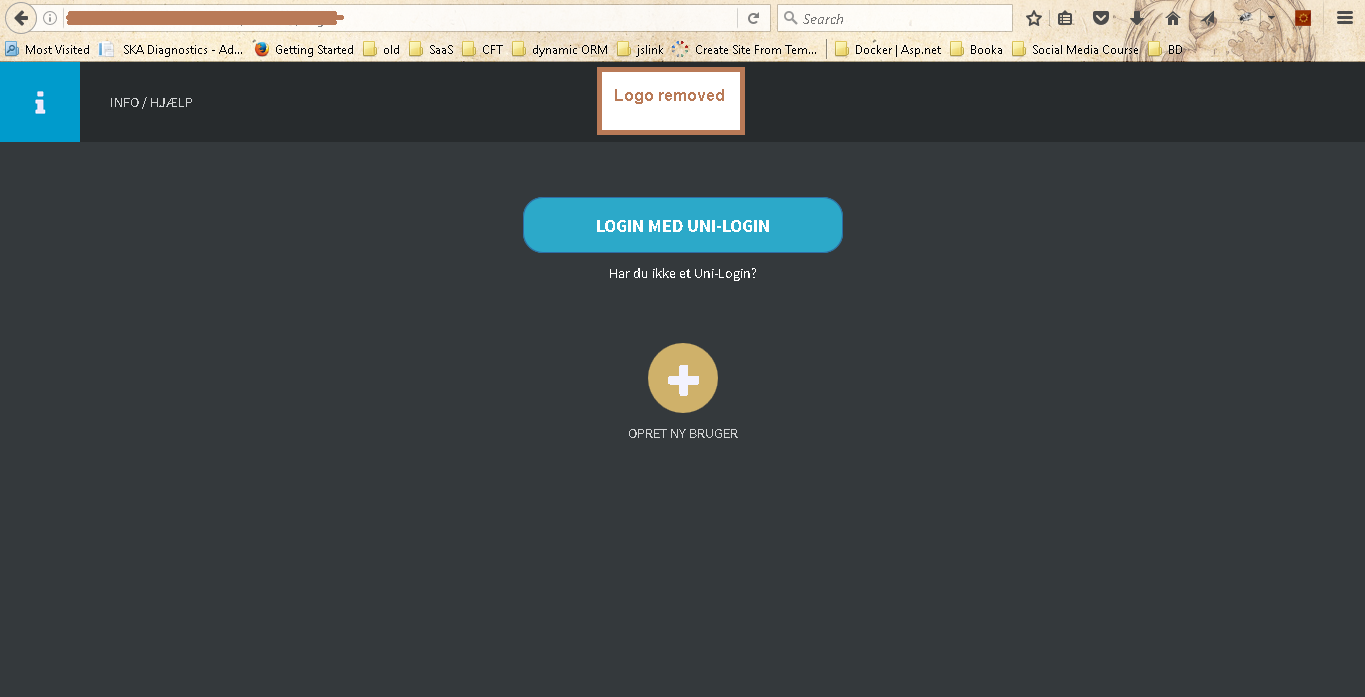
Task: Click the round plus icon for new user
Action: pos(682,378)
